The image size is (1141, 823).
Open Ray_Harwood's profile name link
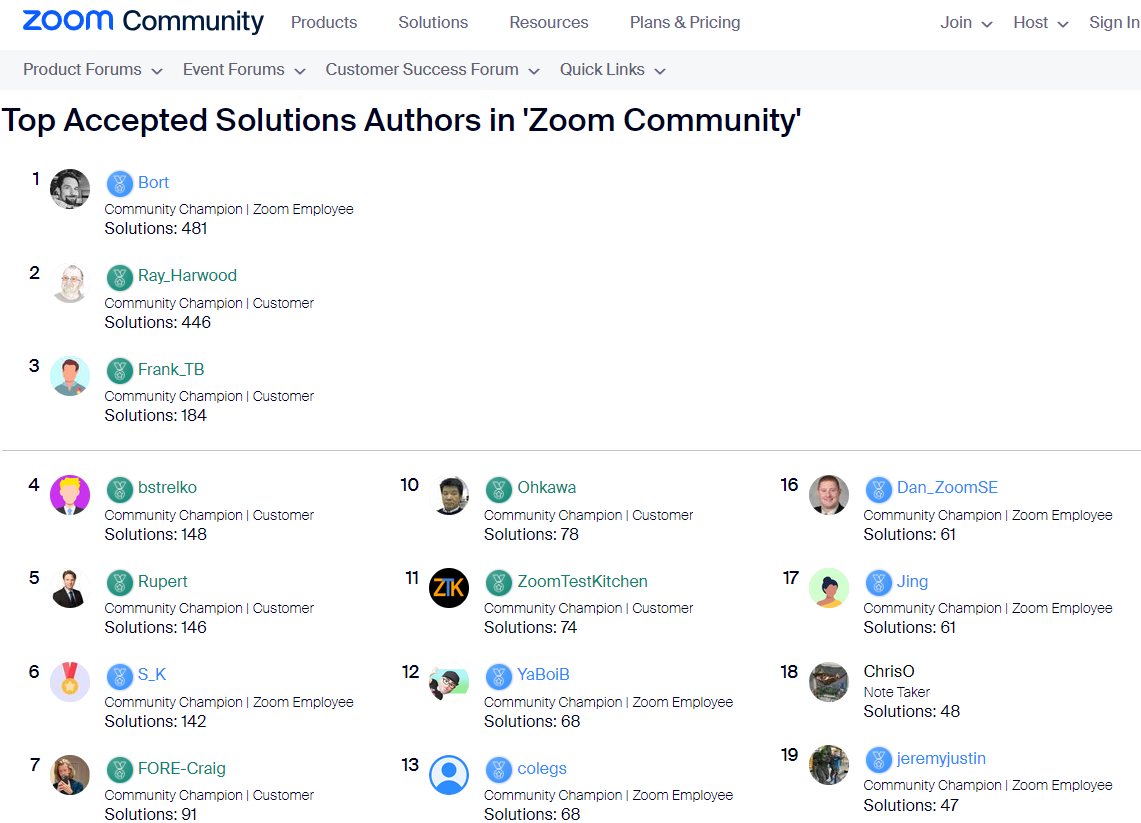click(x=188, y=276)
